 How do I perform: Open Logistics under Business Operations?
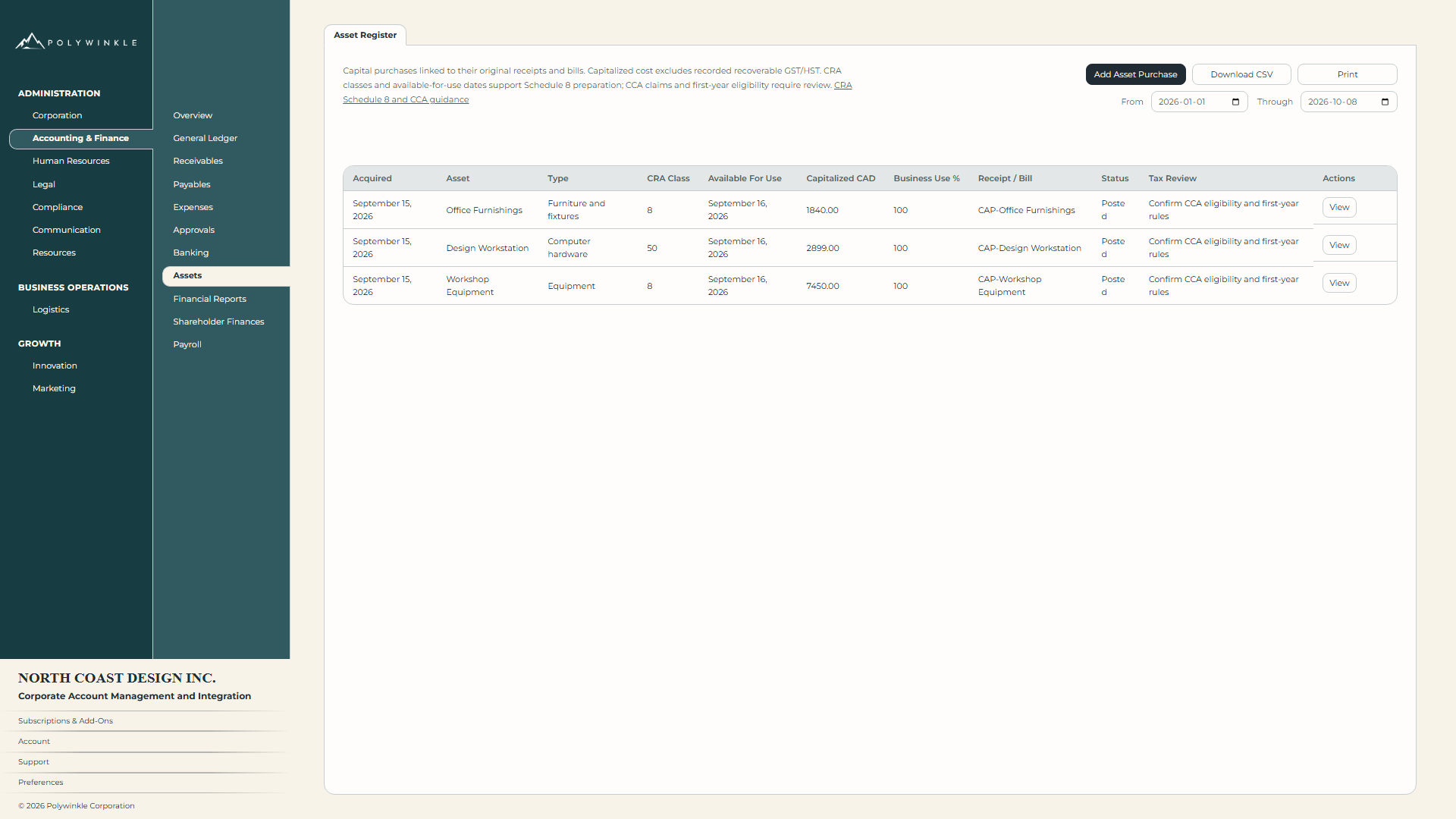[51, 309]
